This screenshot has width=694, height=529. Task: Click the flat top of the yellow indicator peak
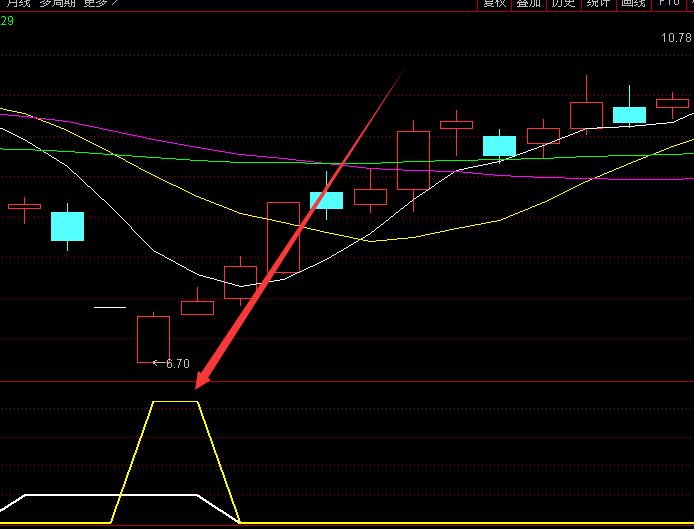175,402
